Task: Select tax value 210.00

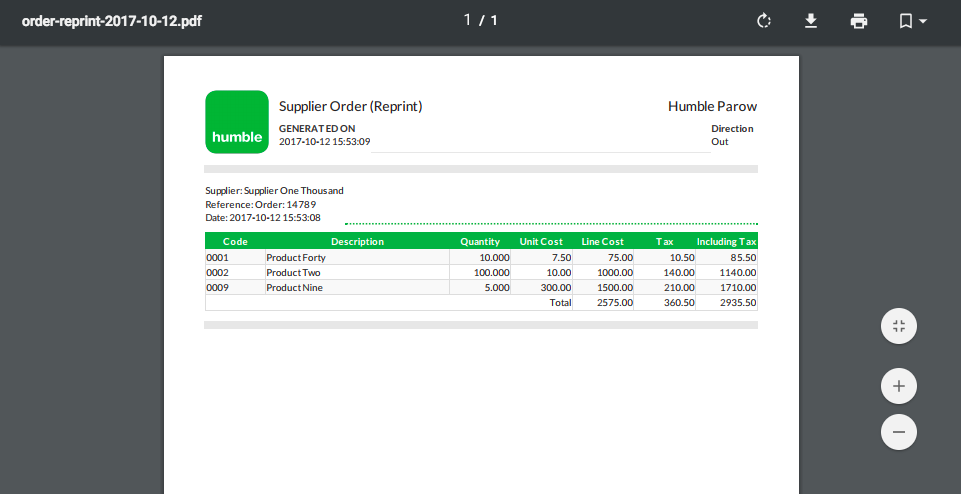Action: tap(679, 287)
